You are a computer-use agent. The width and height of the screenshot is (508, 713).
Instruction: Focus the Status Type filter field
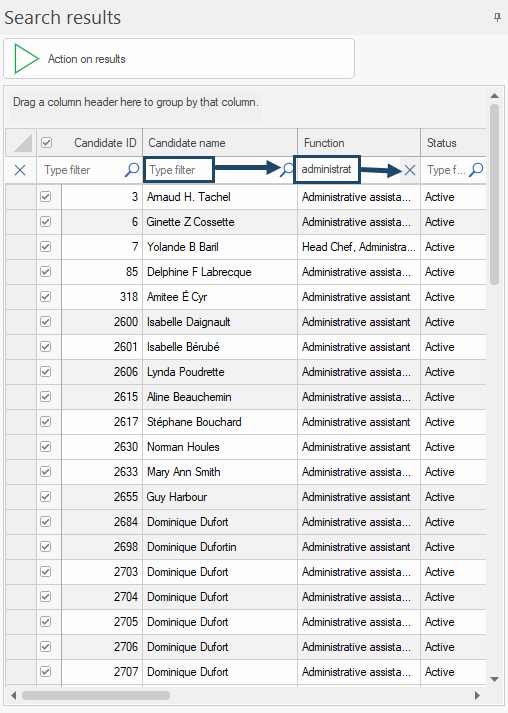coord(446,170)
